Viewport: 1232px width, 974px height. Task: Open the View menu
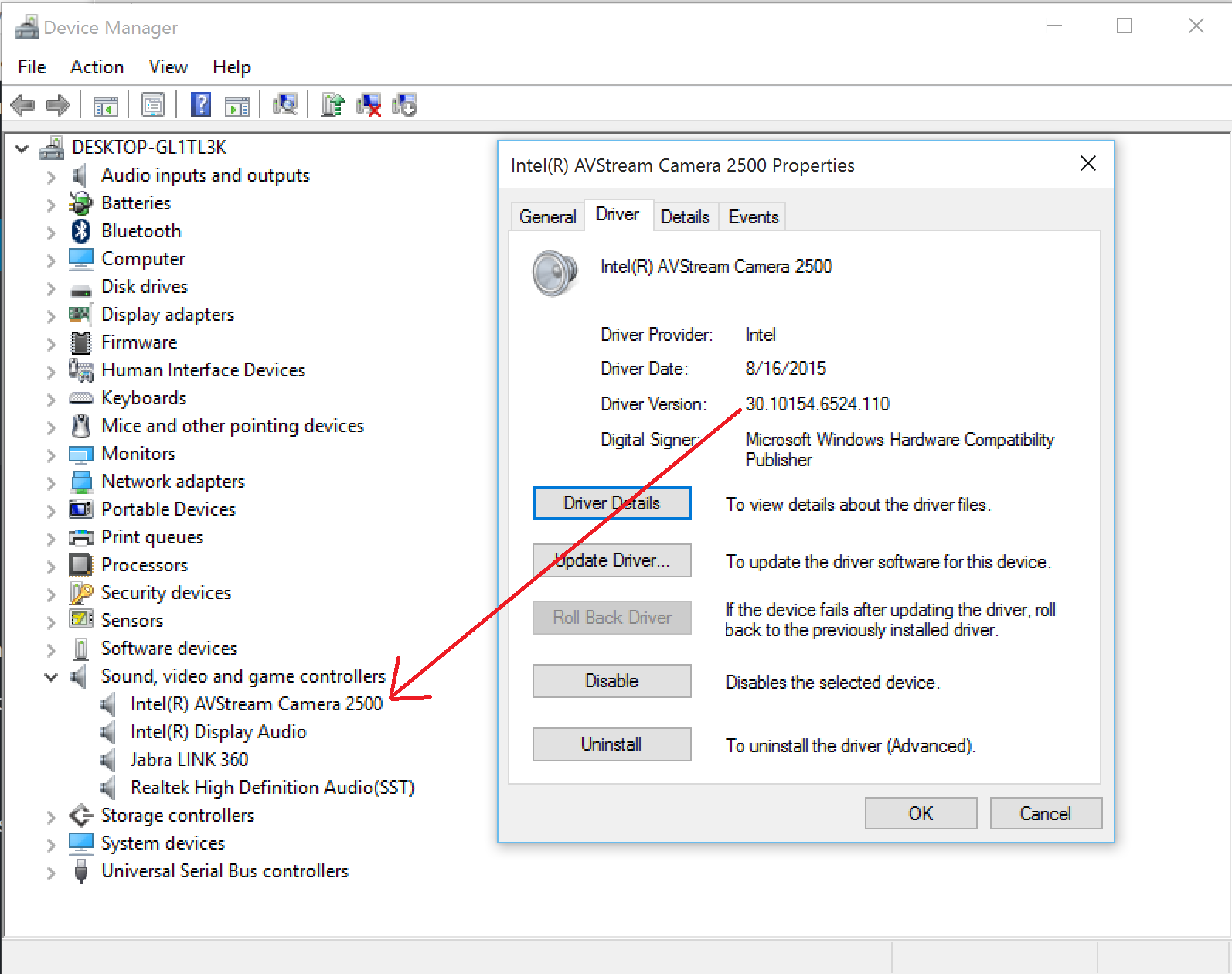tap(168, 67)
